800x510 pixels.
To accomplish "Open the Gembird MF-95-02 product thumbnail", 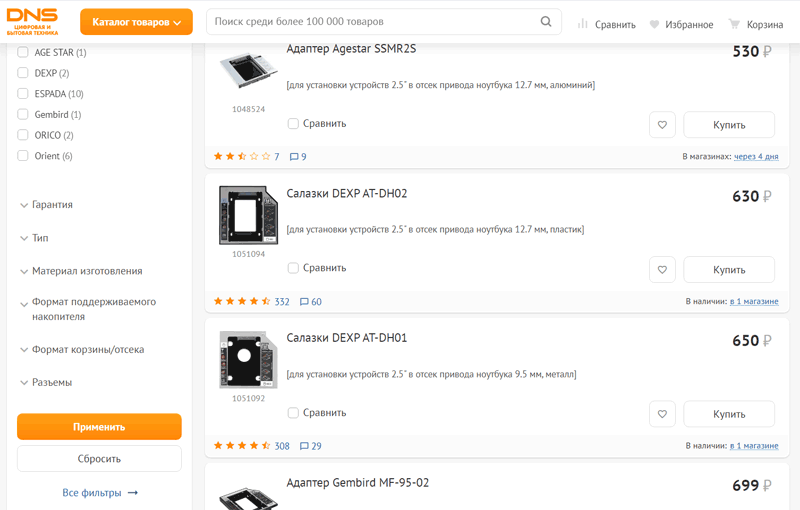I will (248, 497).
